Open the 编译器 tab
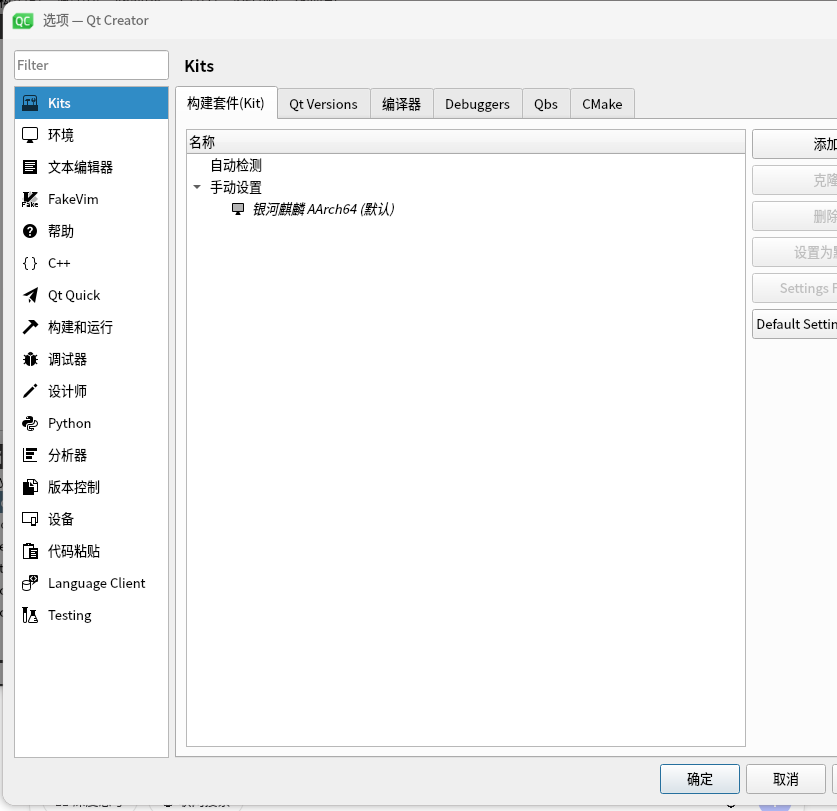 tap(401, 104)
